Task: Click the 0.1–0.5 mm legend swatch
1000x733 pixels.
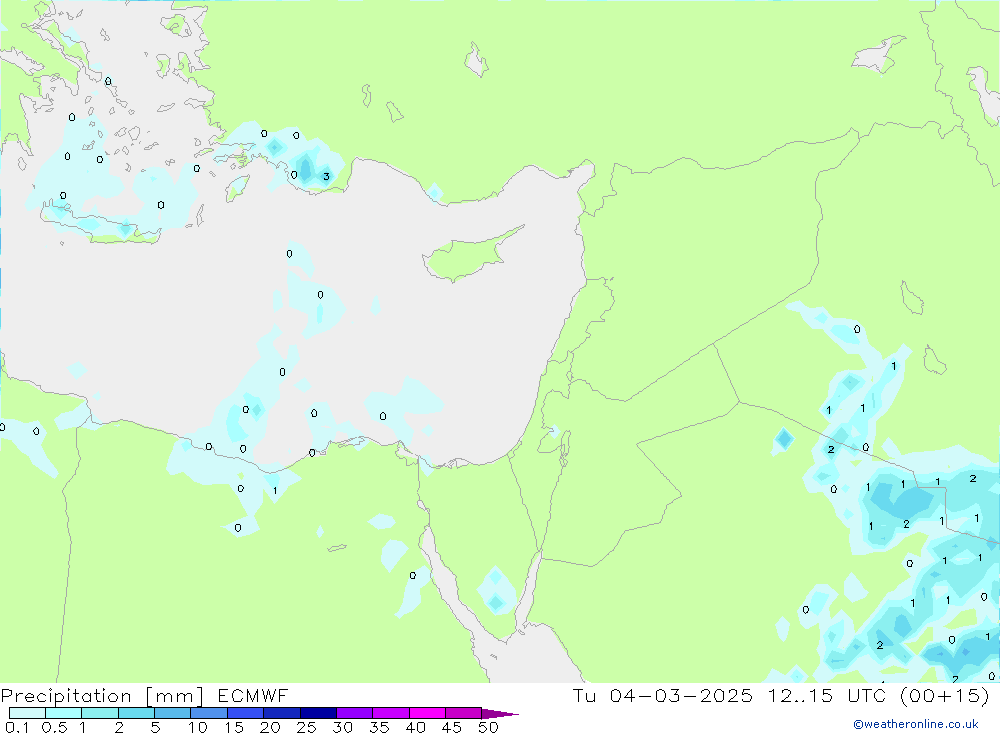Action: pyautogui.click(x=27, y=713)
